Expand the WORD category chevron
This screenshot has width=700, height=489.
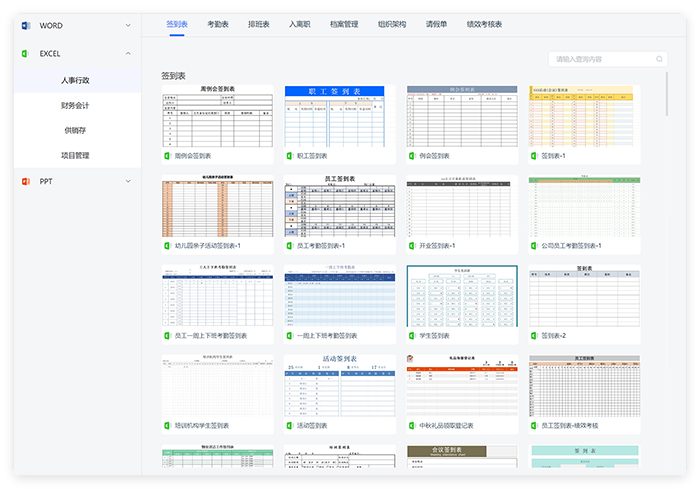point(128,25)
